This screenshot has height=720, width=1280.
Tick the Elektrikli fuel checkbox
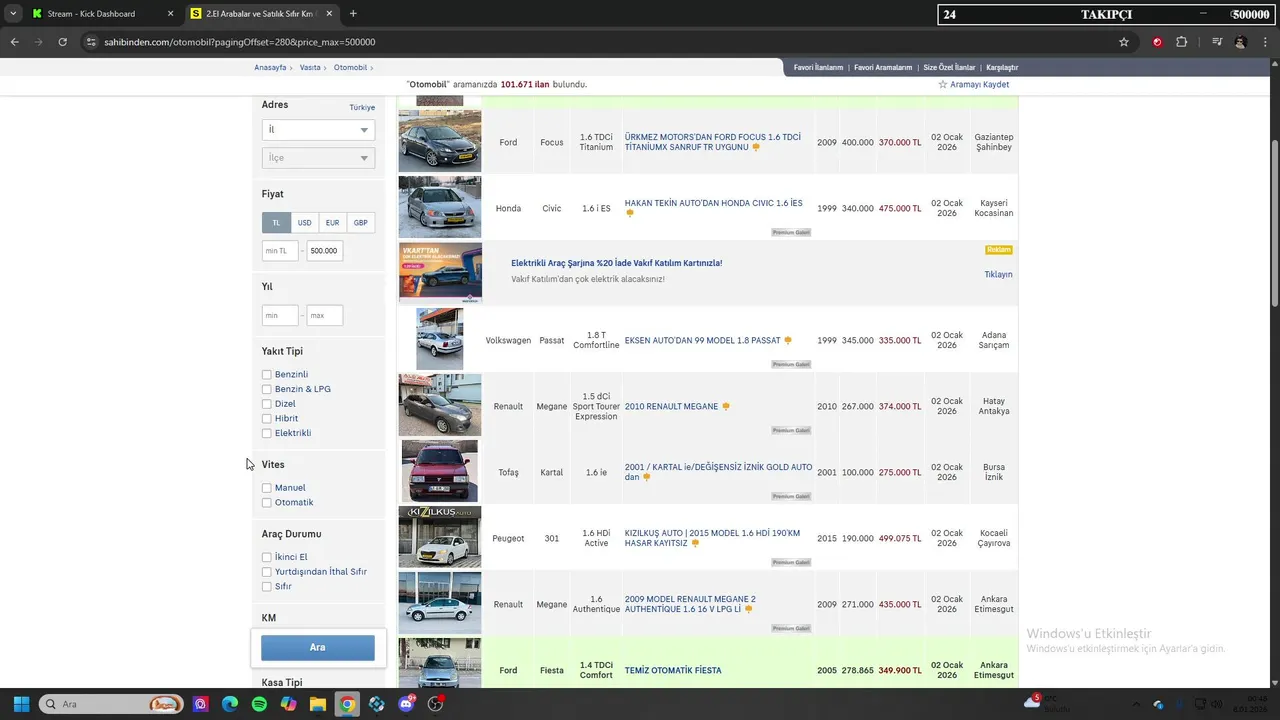267,433
